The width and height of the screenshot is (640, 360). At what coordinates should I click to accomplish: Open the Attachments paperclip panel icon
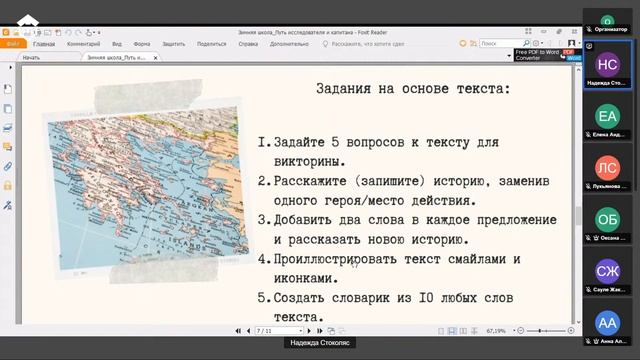point(8,166)
